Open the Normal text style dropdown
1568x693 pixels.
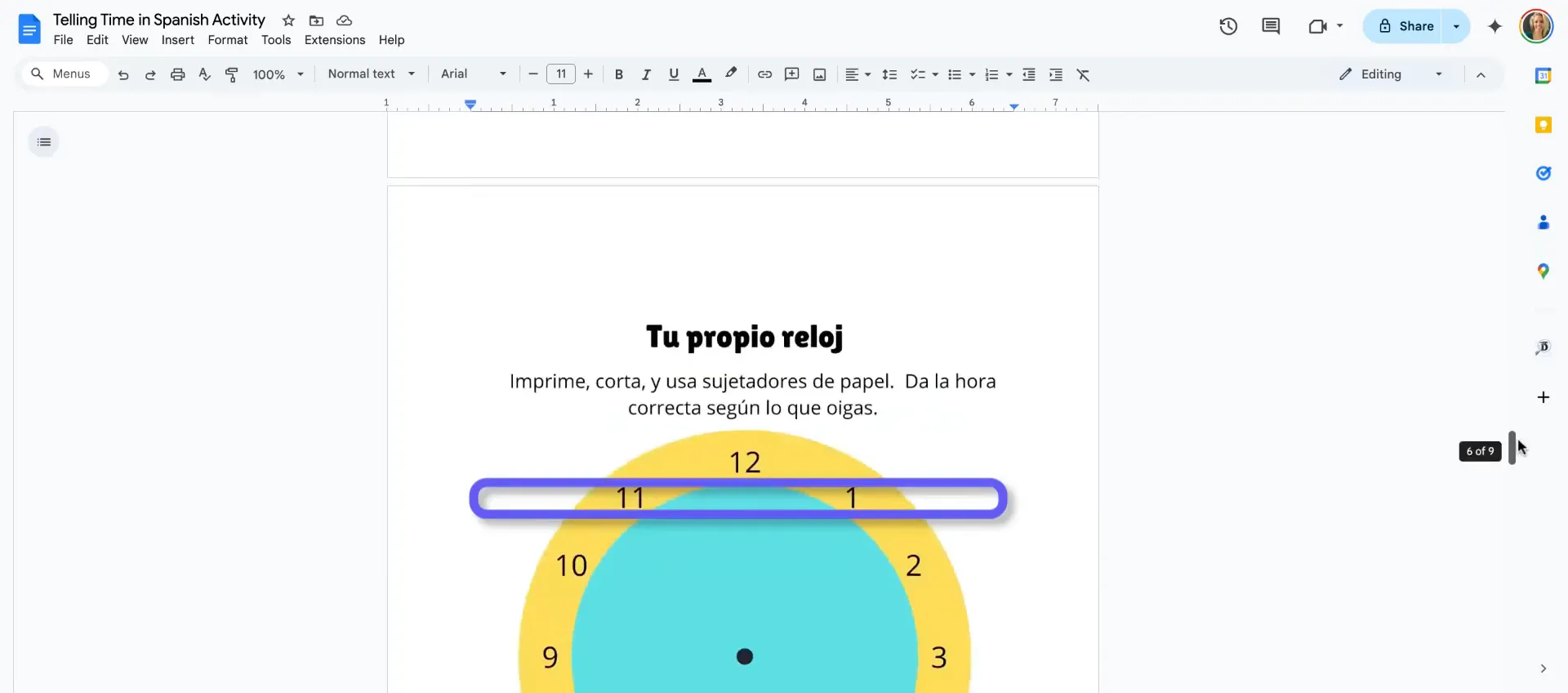click(x=372, y=74)
